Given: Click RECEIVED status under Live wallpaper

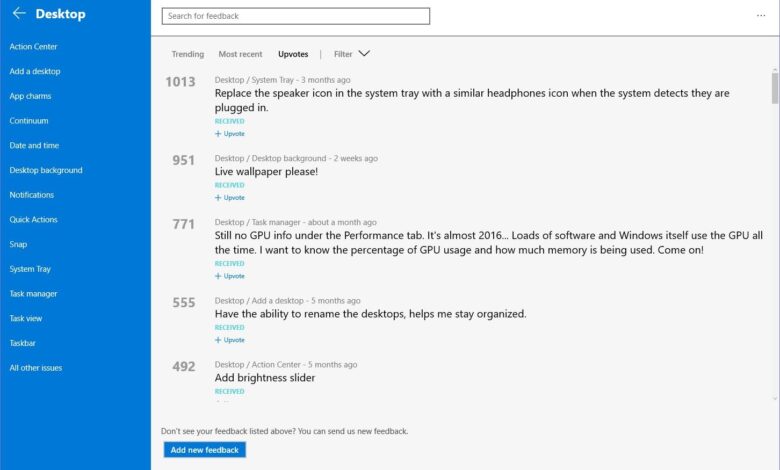Looking at the screenshot, I should (x=229, y=185).
